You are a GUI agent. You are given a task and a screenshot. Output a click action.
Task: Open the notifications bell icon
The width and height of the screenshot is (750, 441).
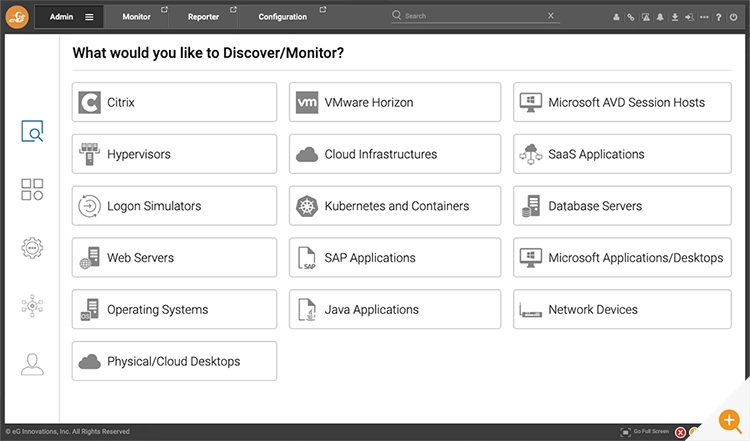[x=660, y=17]
